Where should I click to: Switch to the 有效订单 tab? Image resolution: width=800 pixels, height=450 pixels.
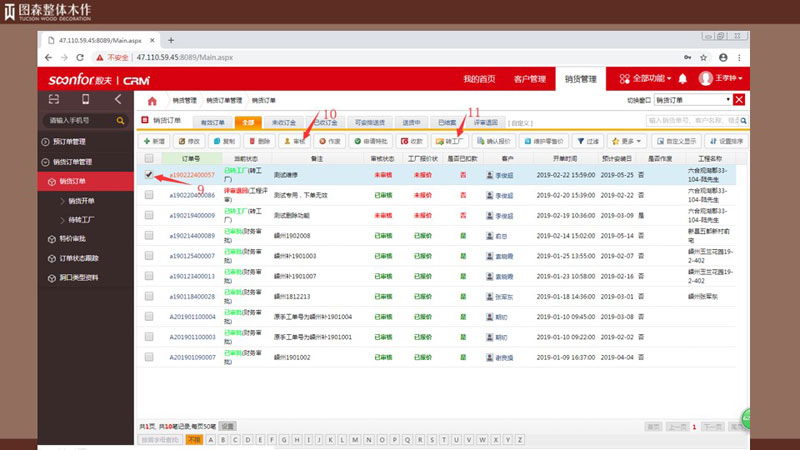[215, 122]
